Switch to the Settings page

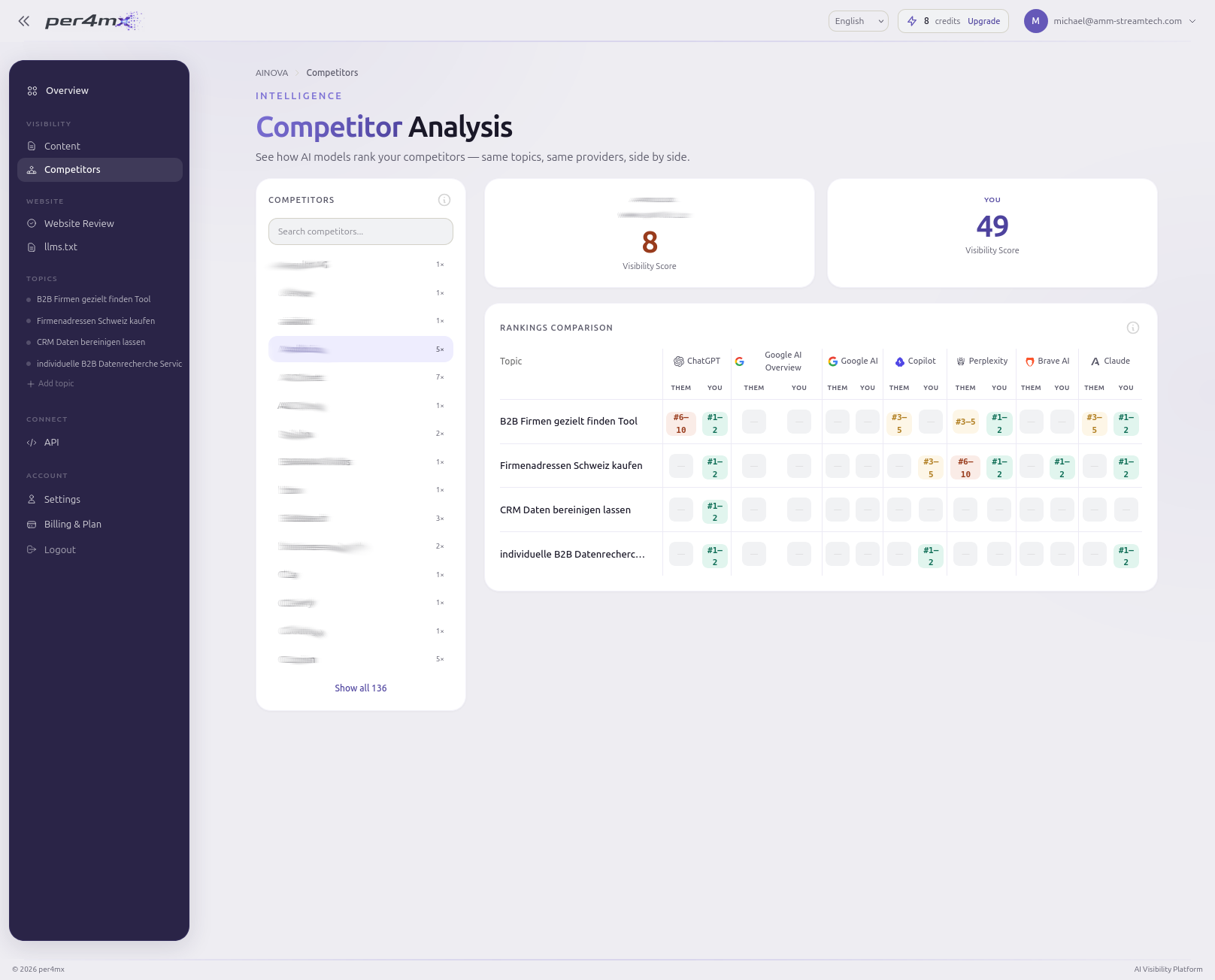(x=62, y=499)
